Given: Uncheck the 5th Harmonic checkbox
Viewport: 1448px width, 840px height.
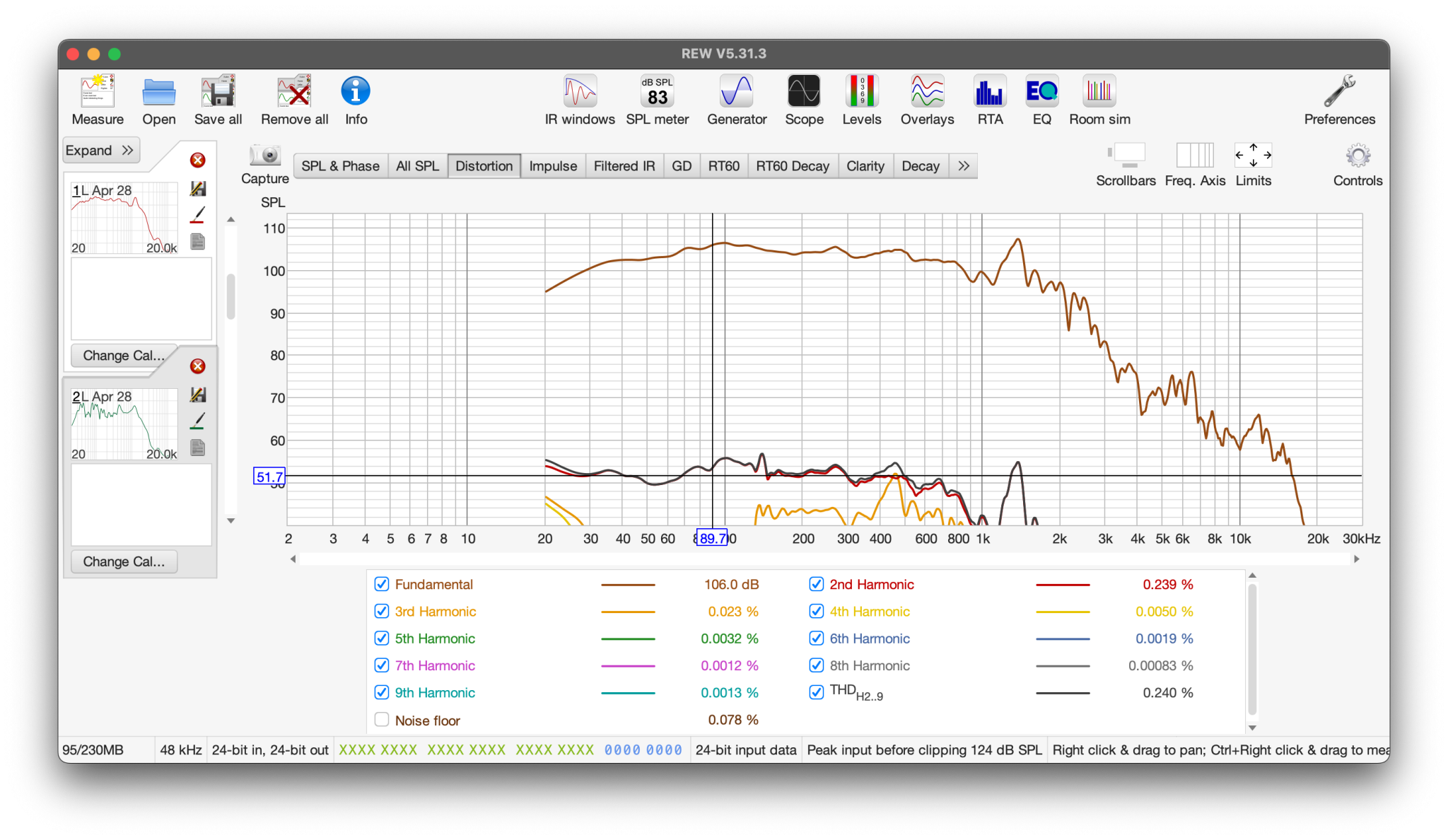Looking at the screenshot, I should 382,638.
